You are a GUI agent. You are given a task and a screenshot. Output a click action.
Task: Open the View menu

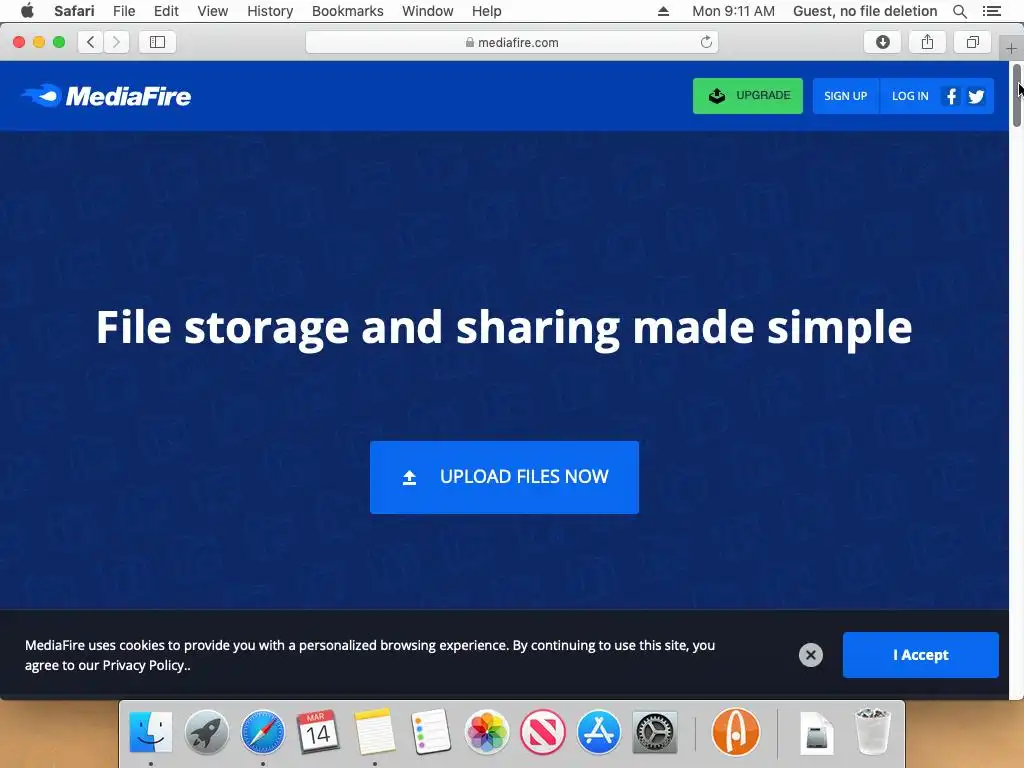(213, 11)
